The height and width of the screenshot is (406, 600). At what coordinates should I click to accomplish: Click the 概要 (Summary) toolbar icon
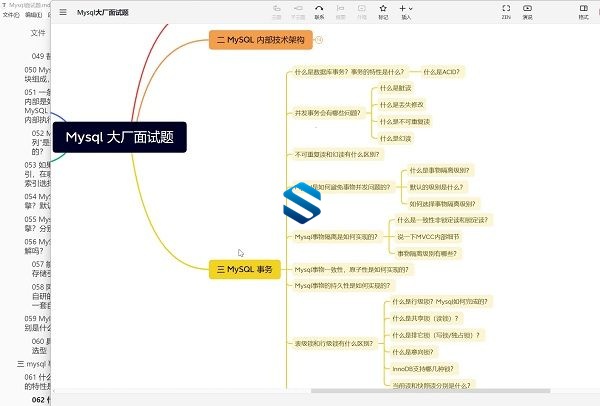pos(340,12)
